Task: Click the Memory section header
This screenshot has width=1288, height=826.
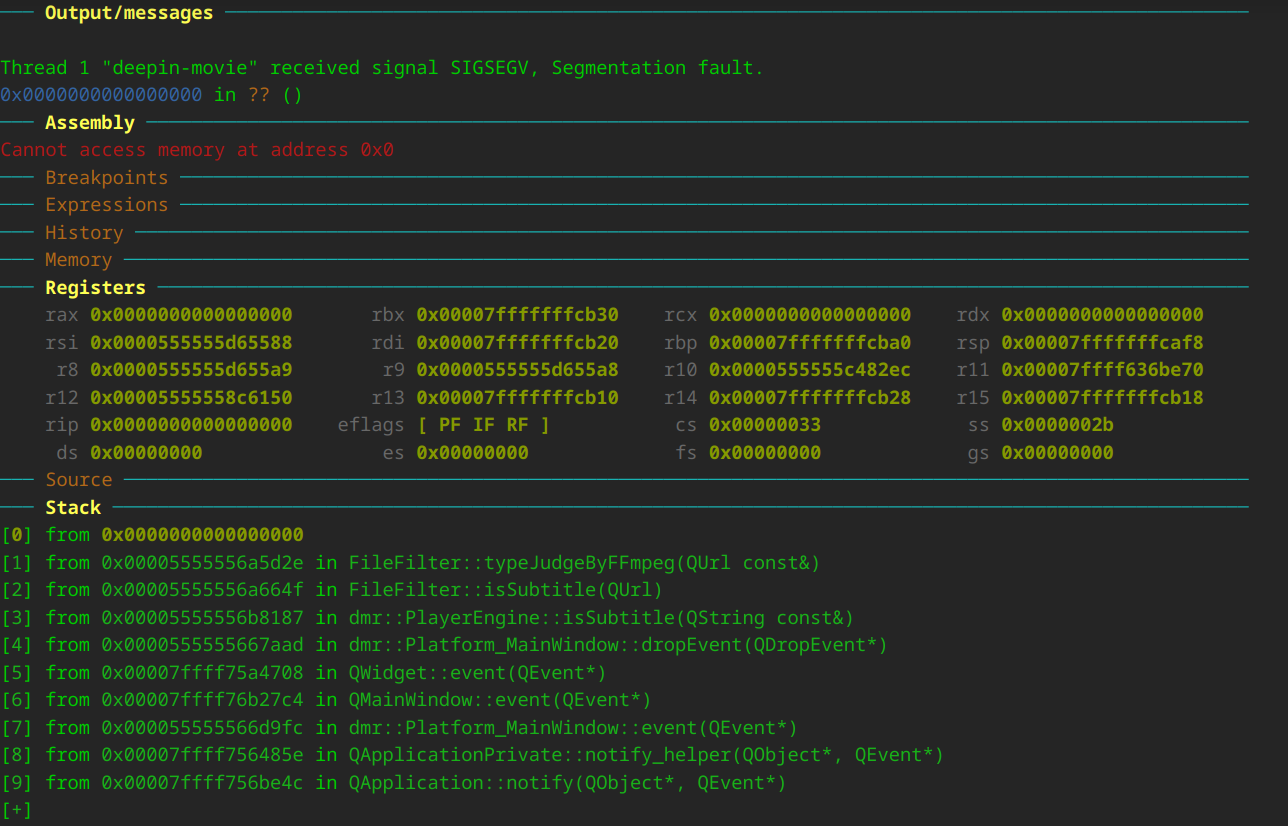Action: point(78,260)
